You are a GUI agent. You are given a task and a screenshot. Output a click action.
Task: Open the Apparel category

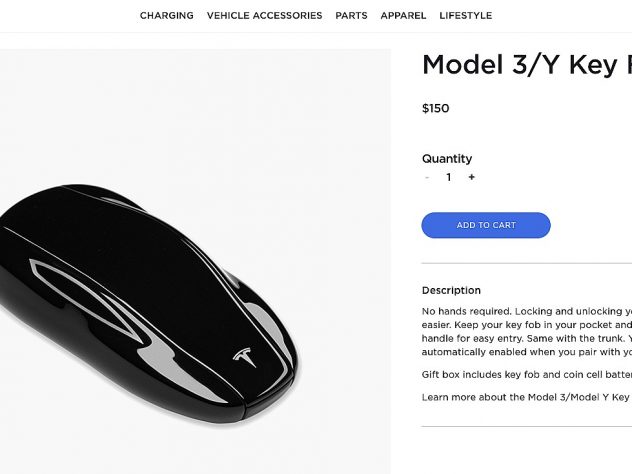tap(403, 16)
